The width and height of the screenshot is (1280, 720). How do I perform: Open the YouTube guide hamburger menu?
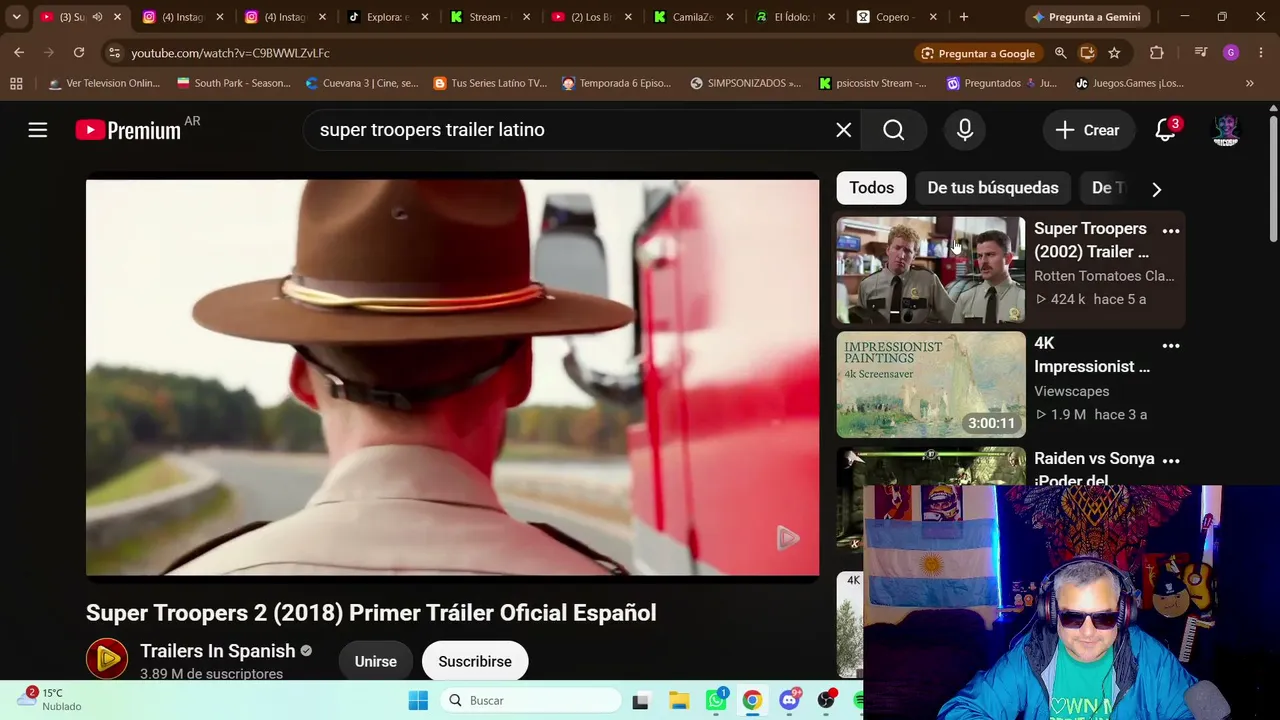click(38, 130)
